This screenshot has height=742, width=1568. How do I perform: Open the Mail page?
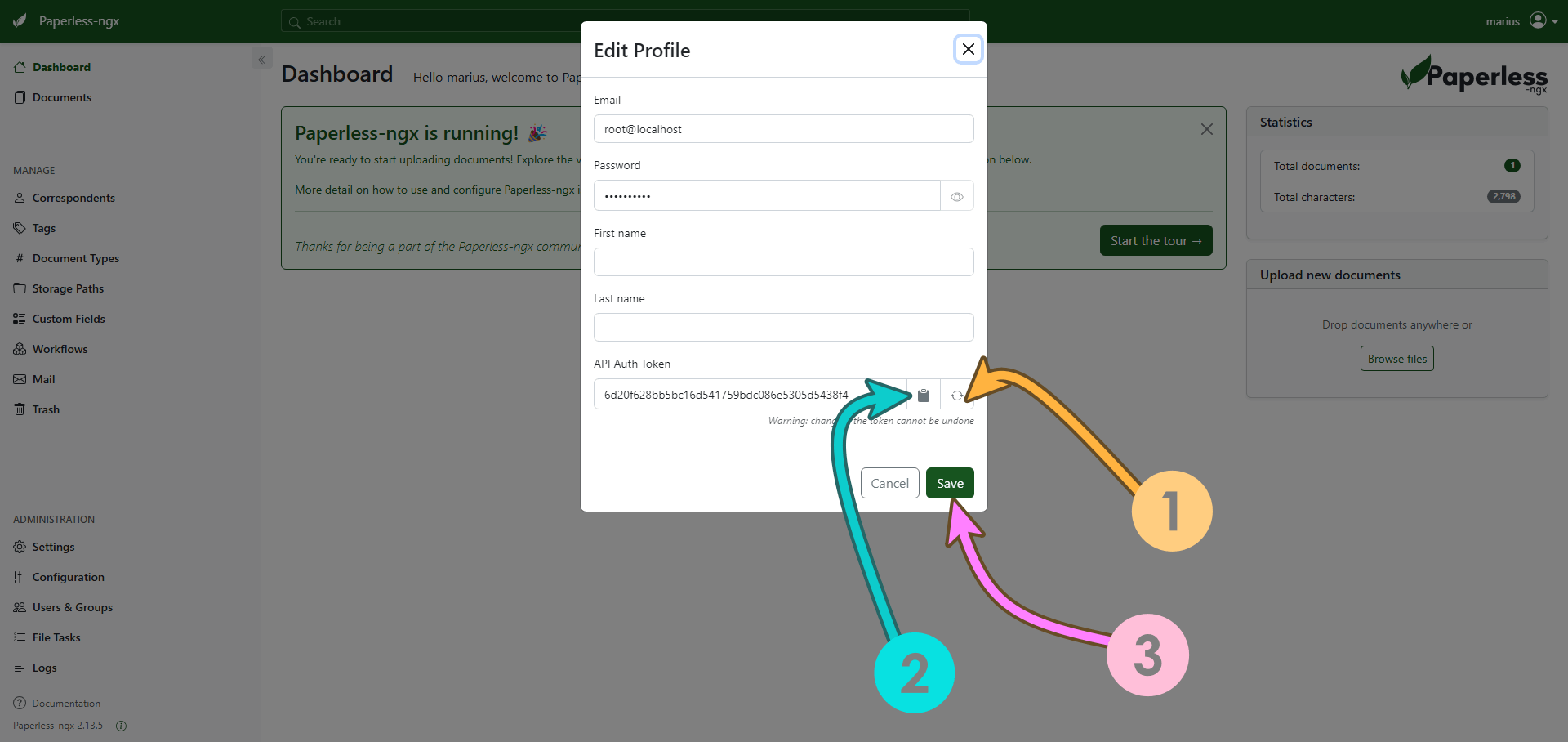[43, 379]
